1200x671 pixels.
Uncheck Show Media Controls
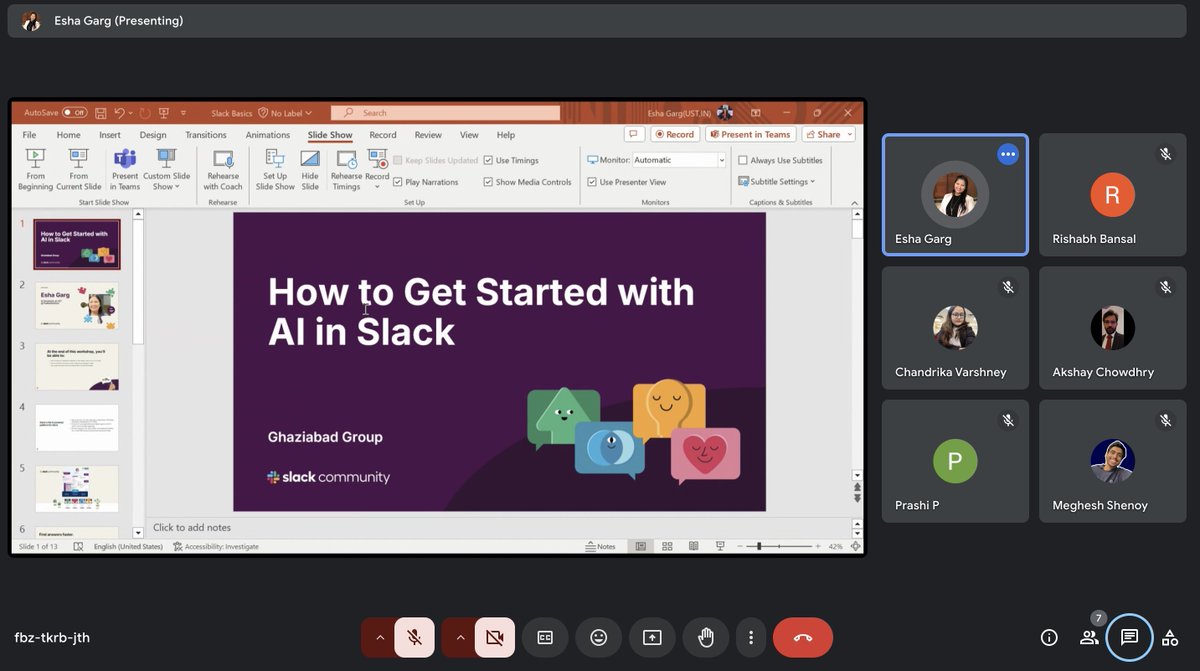488,182
